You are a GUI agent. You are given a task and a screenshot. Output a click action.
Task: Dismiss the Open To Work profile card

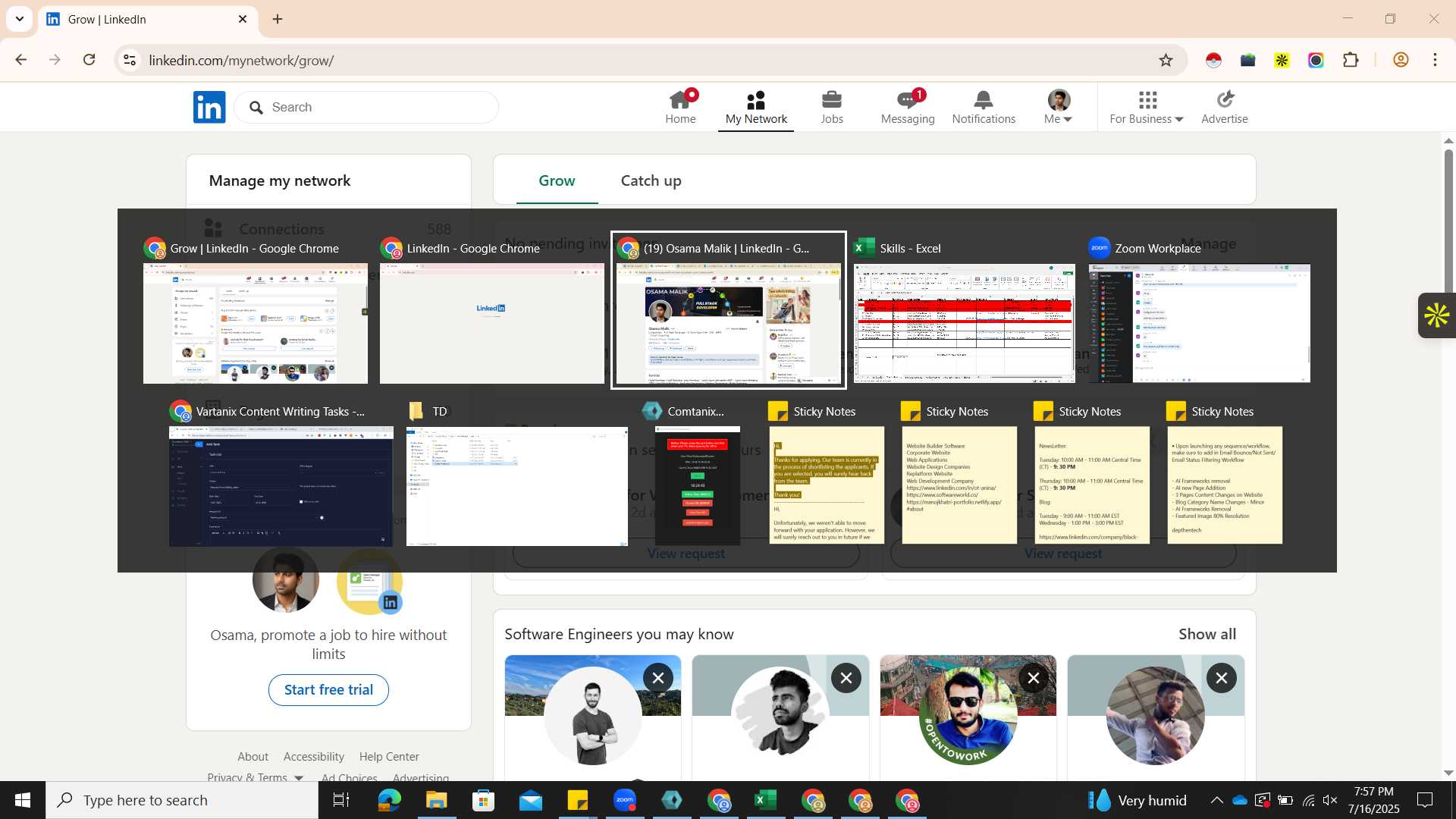point(1034,678)
